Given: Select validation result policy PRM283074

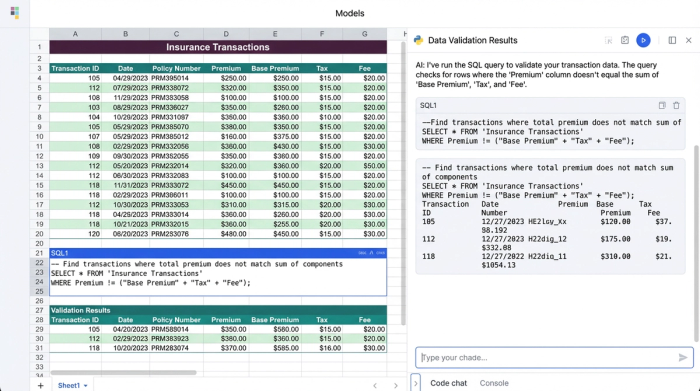Looking at the screenshot, I should (176, 348).
